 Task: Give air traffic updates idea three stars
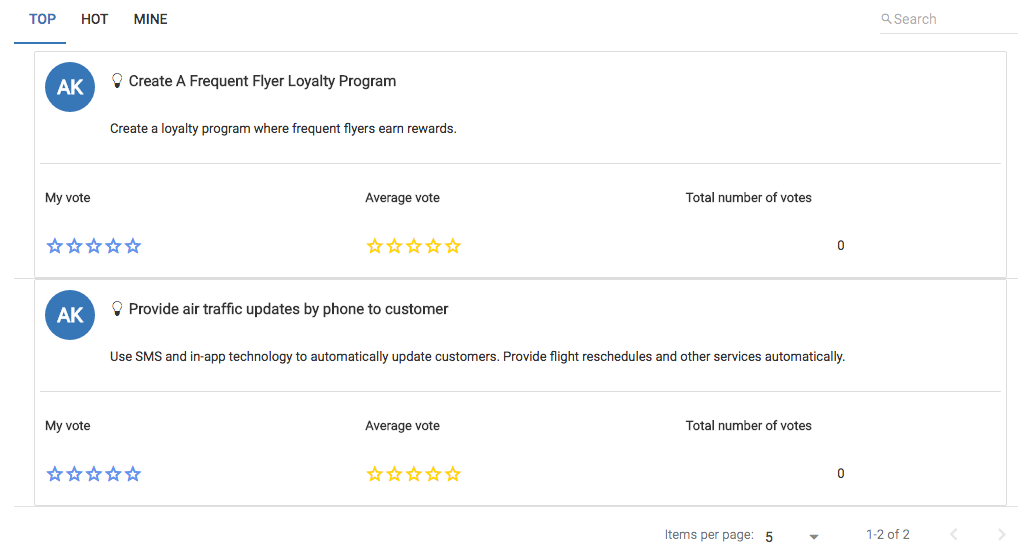coord(94,474)
